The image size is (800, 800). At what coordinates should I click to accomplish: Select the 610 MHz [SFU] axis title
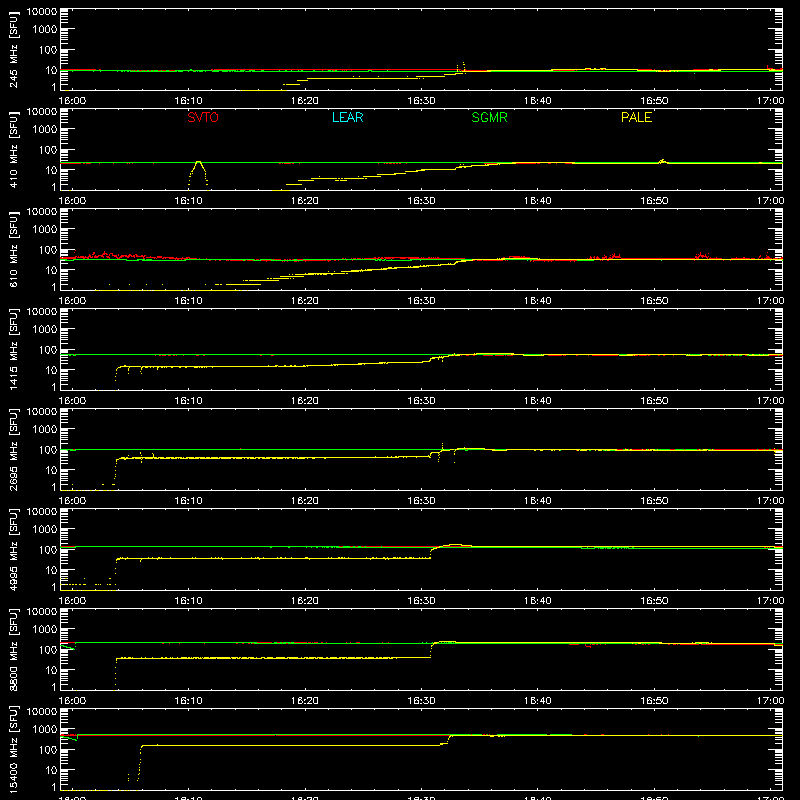(13, 249)
